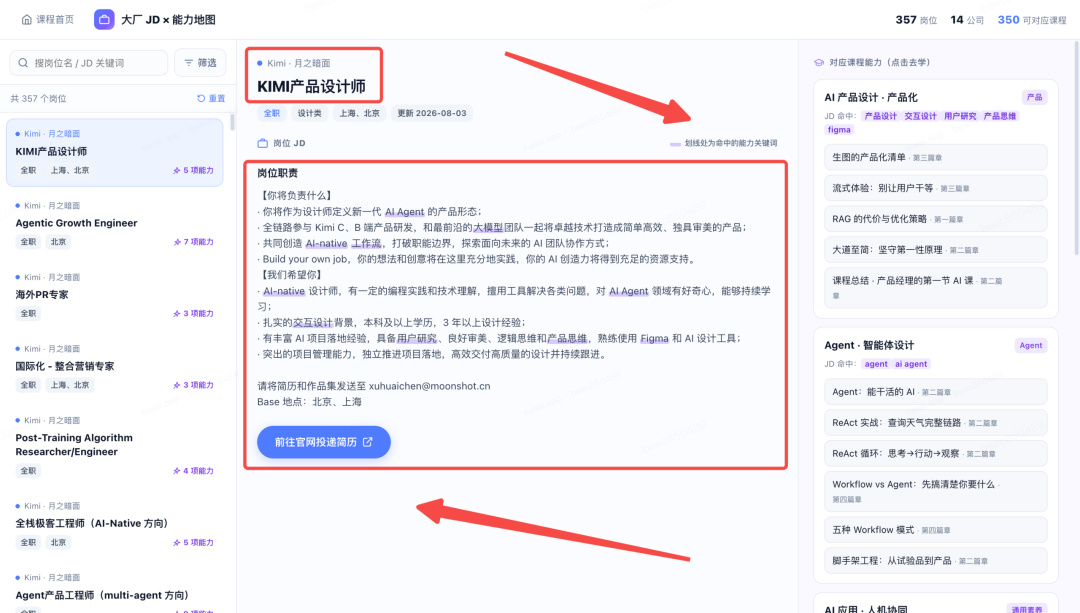Click the search magnifier icon
Viewport: 1080px width, 613px height.
(x=23, y=63)
